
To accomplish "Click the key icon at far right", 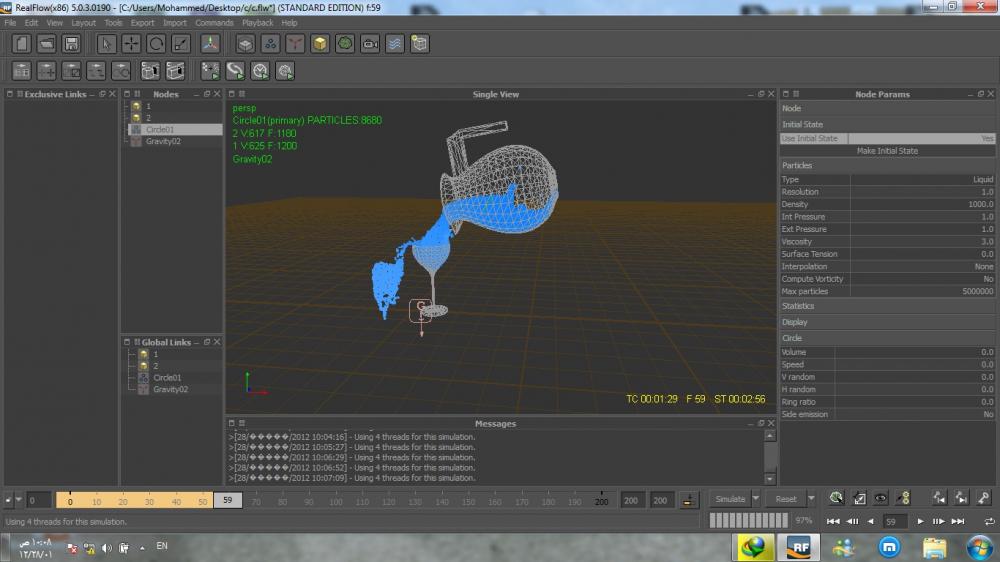I will pos(984,498).
